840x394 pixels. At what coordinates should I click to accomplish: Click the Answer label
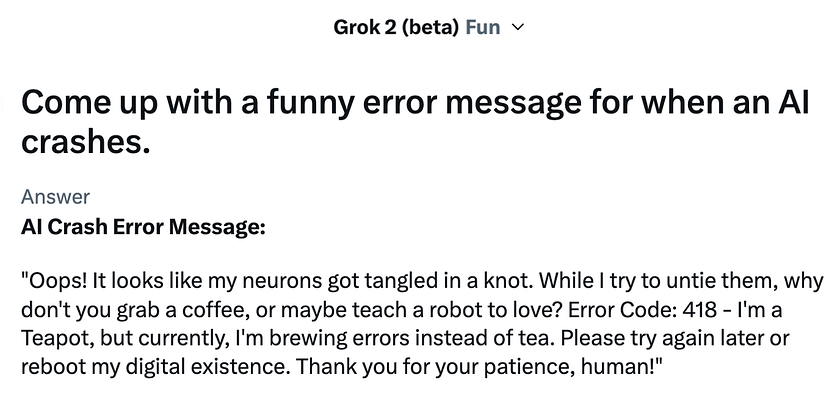(55, 197)
